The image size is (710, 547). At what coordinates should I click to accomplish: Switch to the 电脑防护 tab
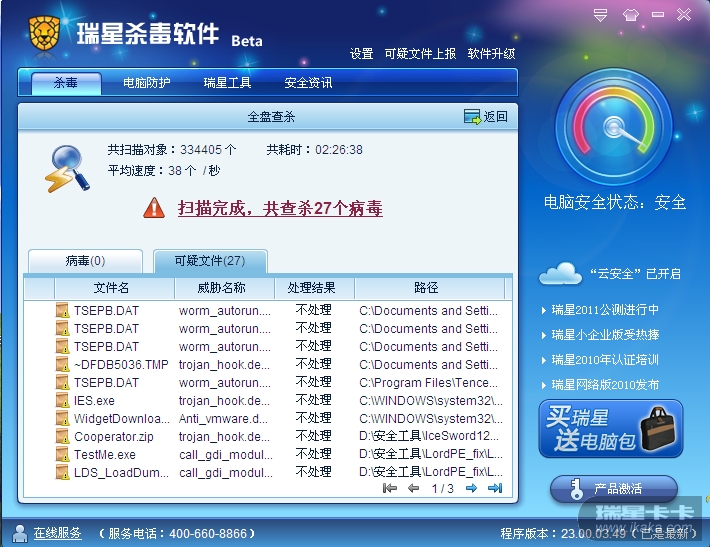tap(147, 83)
